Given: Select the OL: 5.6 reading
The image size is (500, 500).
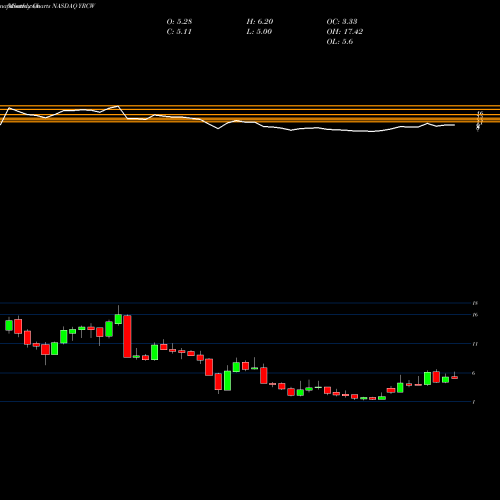Looking at the screenshot, I should [340, 42].
